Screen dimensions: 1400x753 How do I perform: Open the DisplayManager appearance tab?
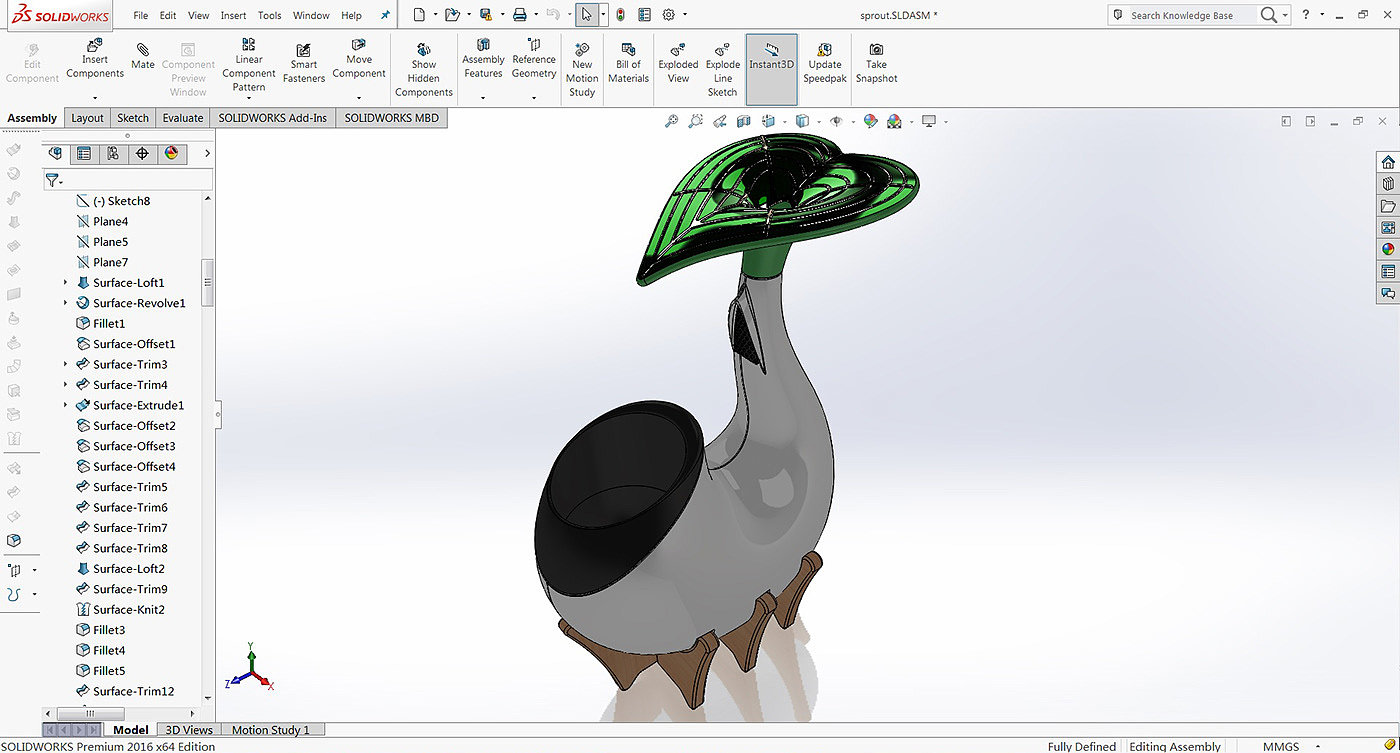[x=171, y=153]
